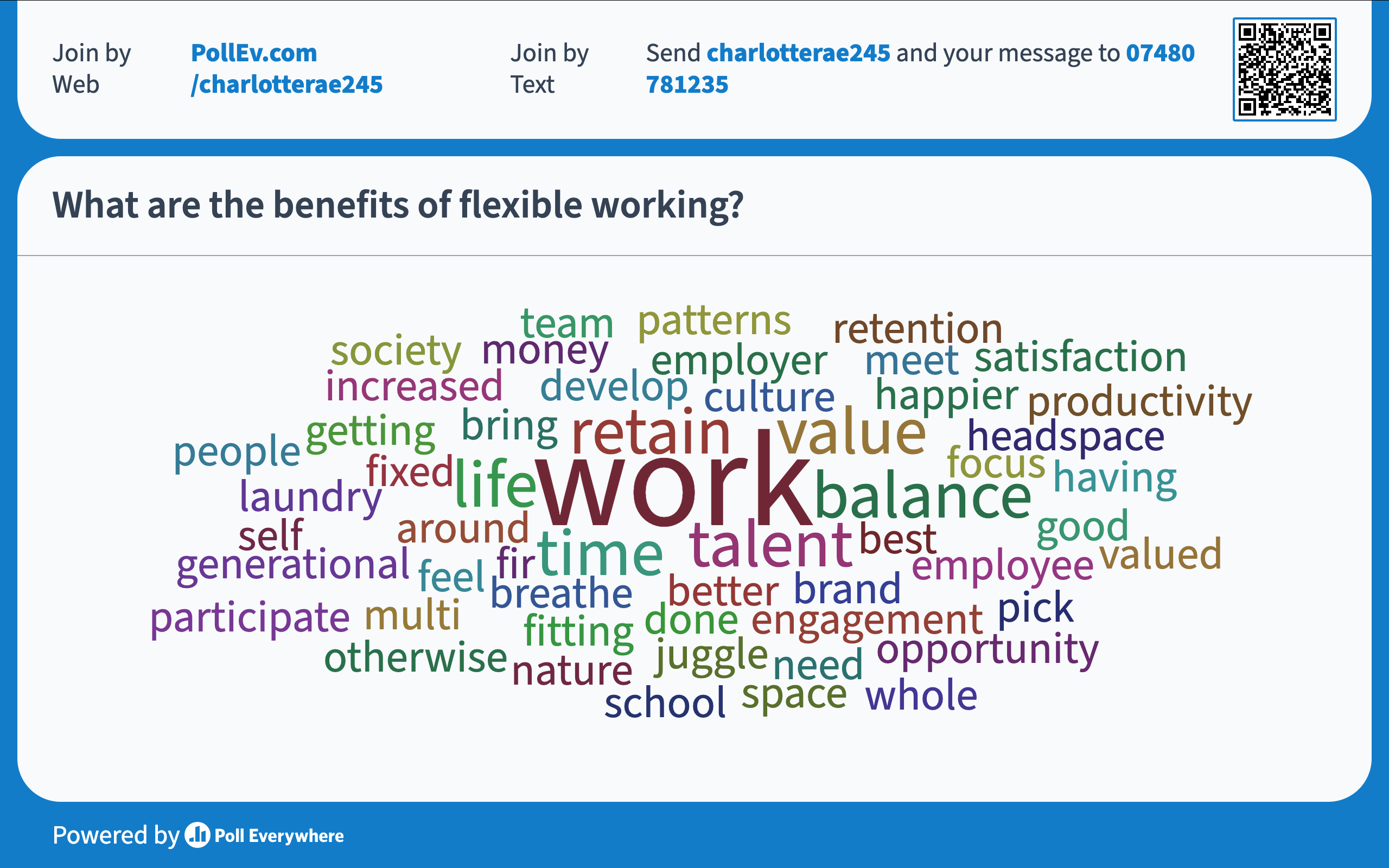Select the word "generational" in cloud
The height and width of the screenshot is (868, 1389).
click(293, 564)
